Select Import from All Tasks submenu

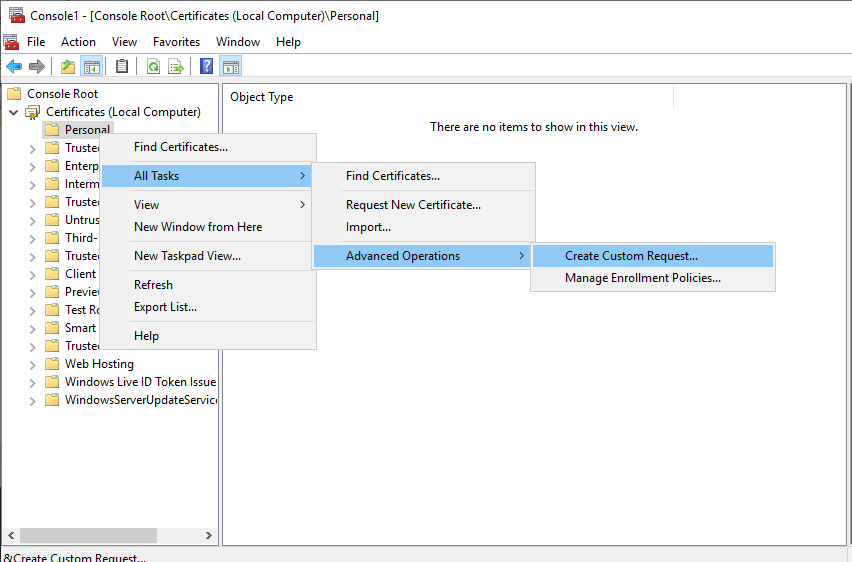(368, 227)
